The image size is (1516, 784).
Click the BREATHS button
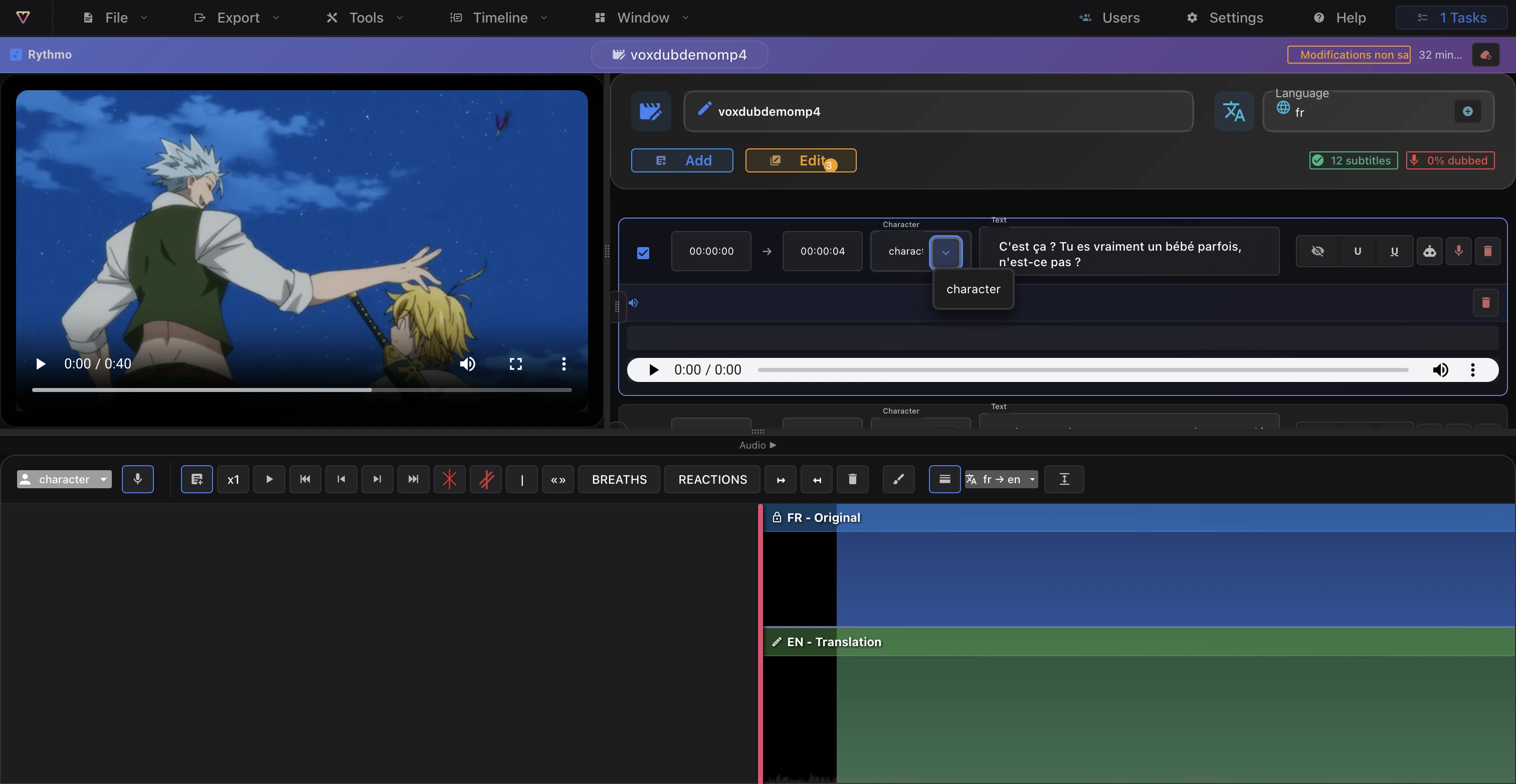point(619,479)
